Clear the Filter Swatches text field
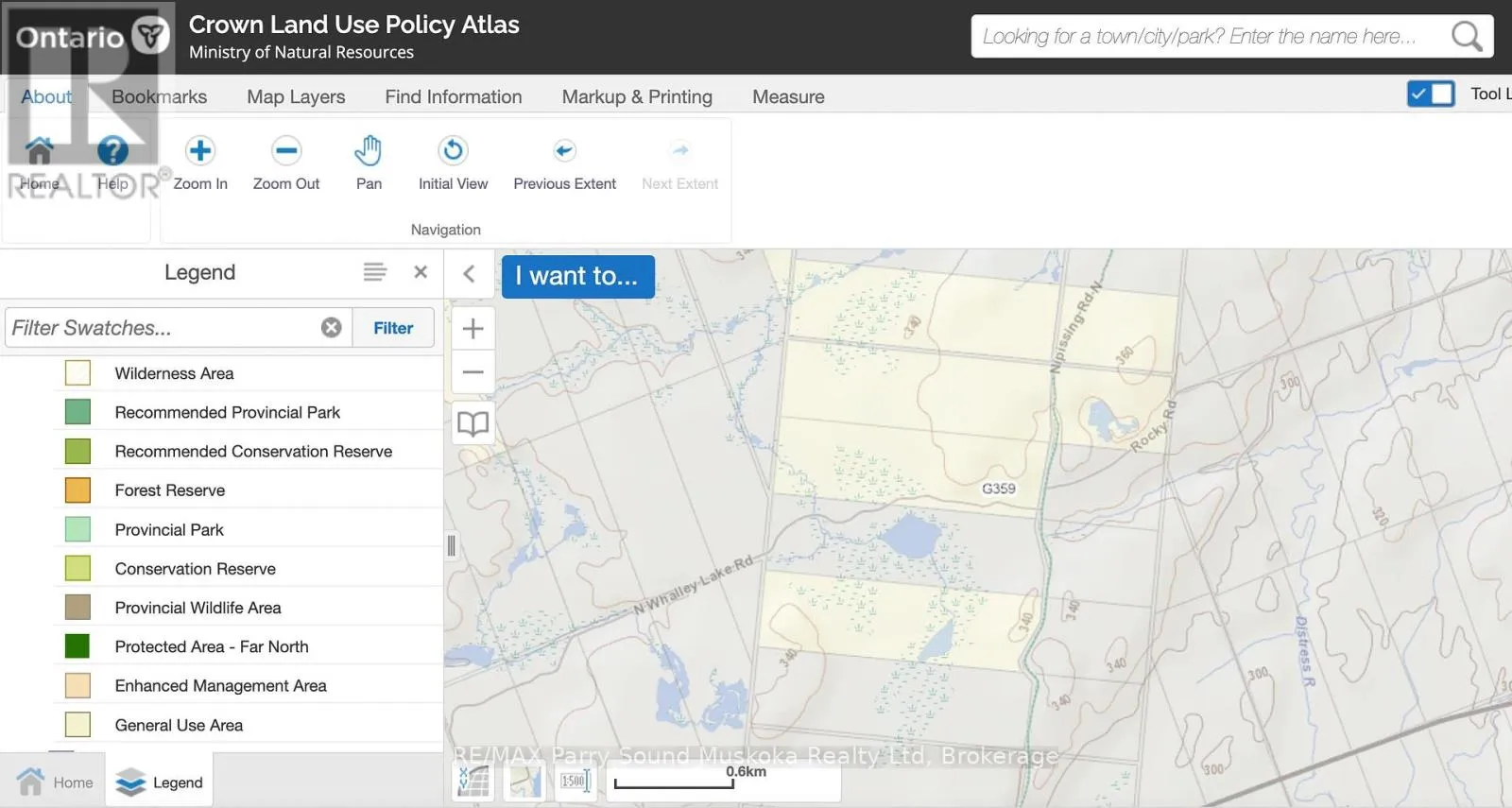This screenshot has width=1512, height=808. pos(331,327)
